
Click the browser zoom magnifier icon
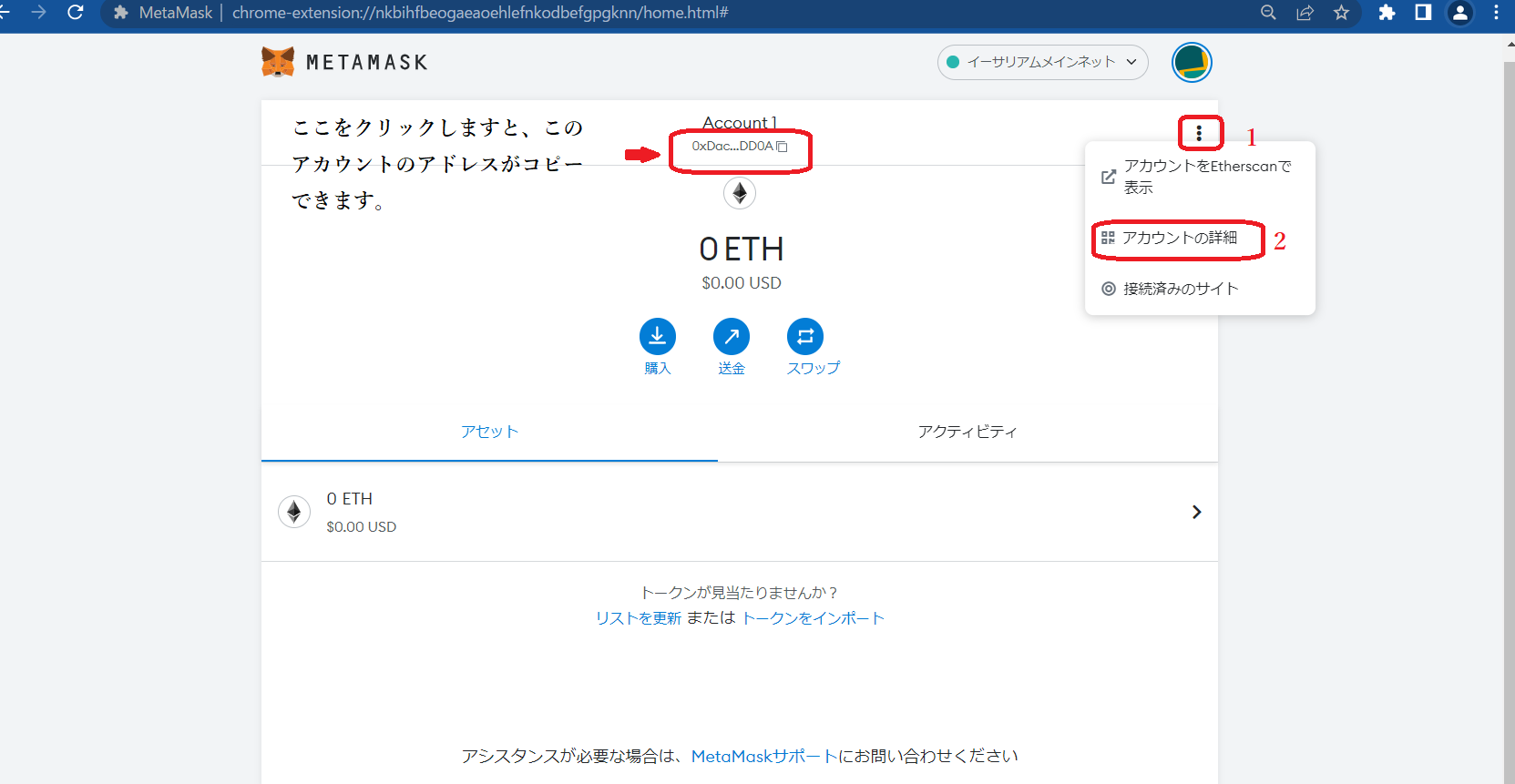pos(1268,13)
